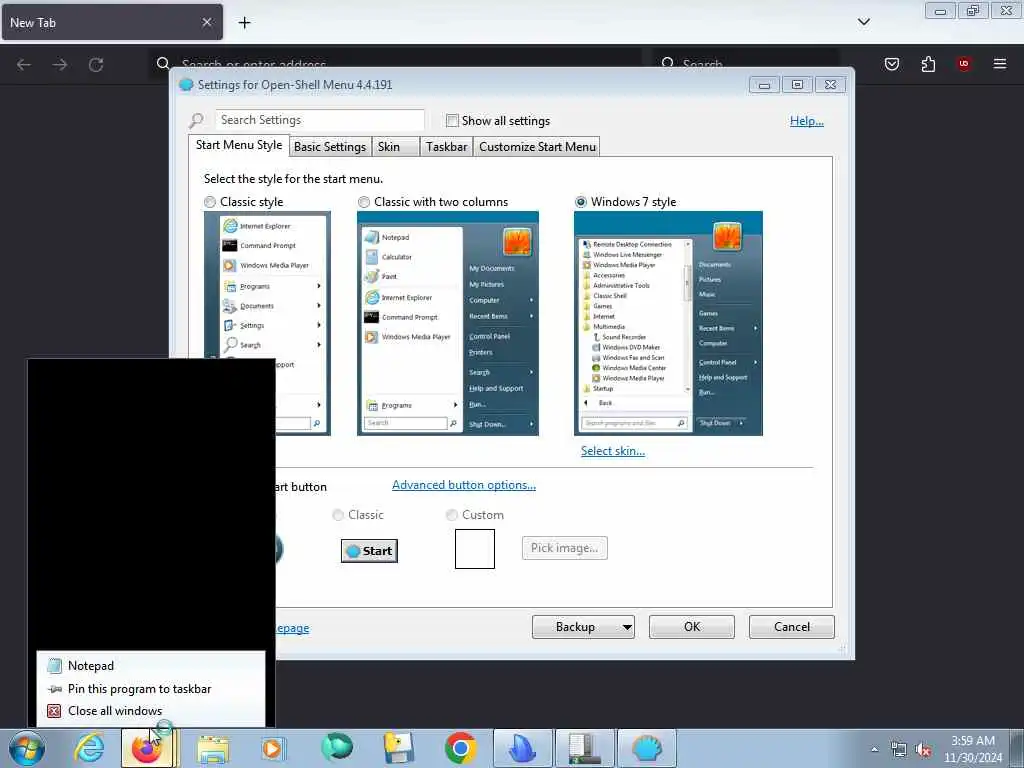Switch to Basic Settings tab
The height and width of the screenshot is (768, 1024).
tap(330, 147)
